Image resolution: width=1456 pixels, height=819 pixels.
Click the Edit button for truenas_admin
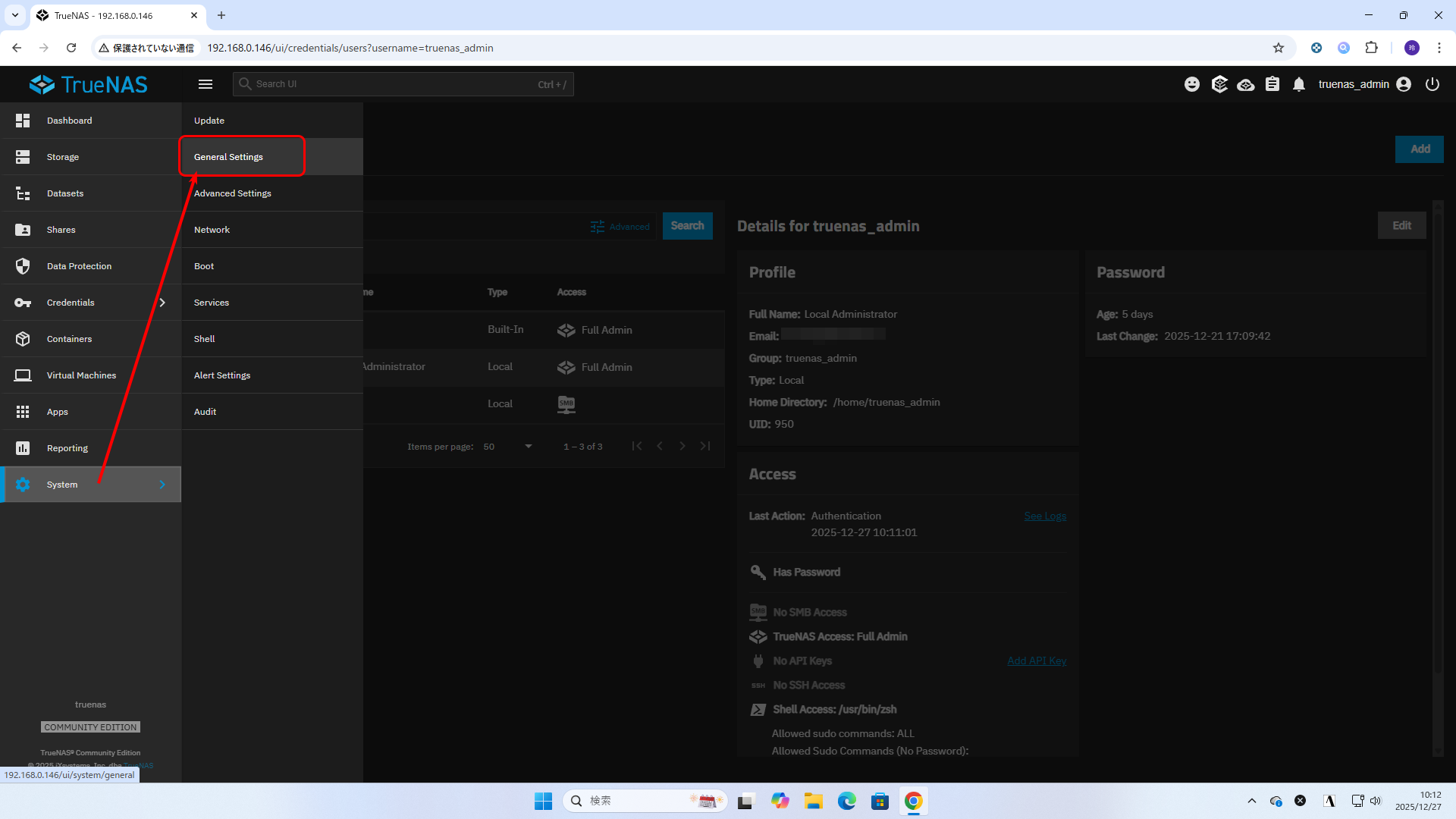pos(1401,225)
